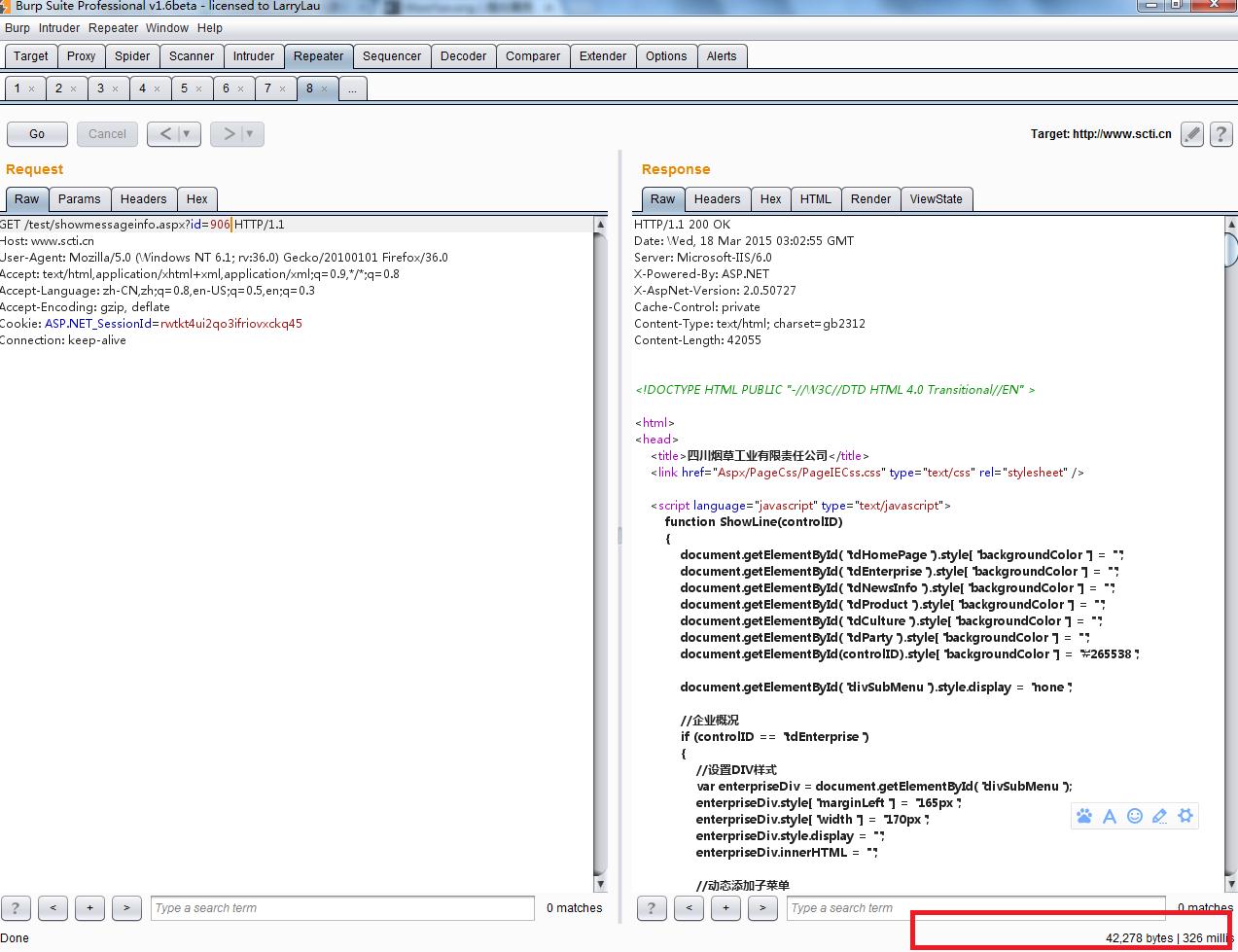1238x952 pixels.
Task: Show response HTML view
Action: 815,199
